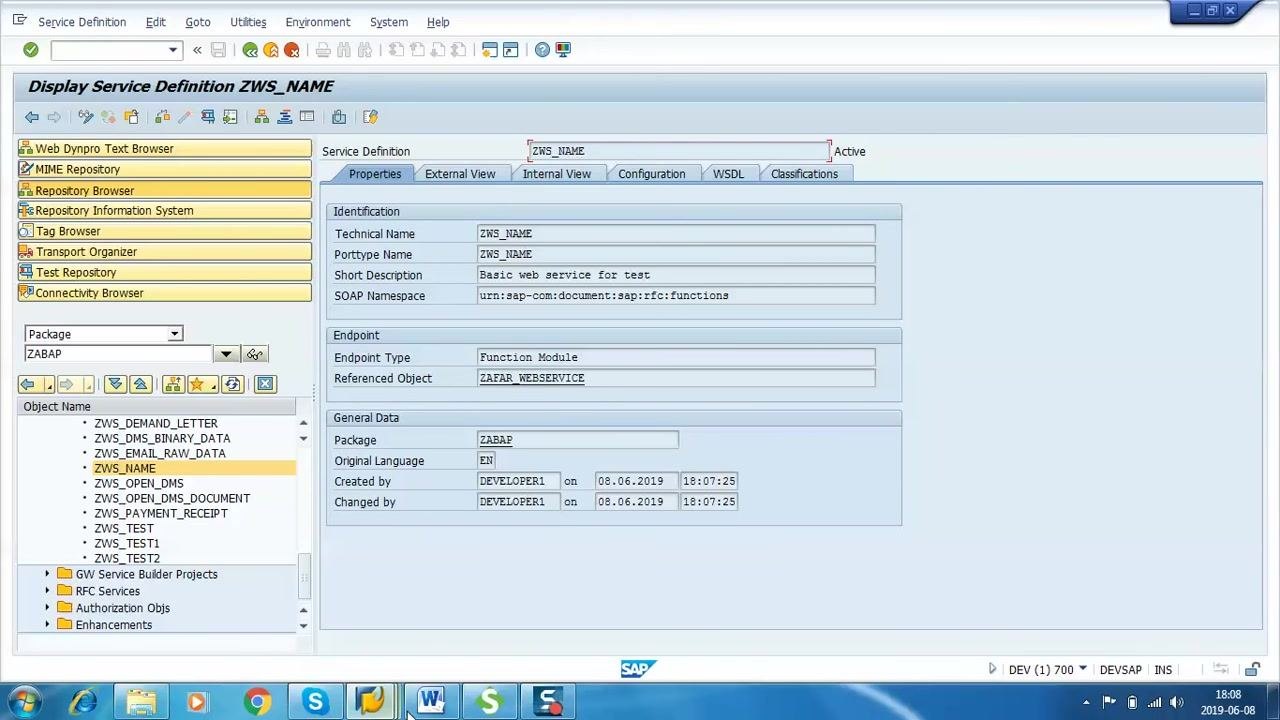The image size is (1280, 720).
Task: Click the Display glasses icon next to ZABAP
Action: [255, 354]
